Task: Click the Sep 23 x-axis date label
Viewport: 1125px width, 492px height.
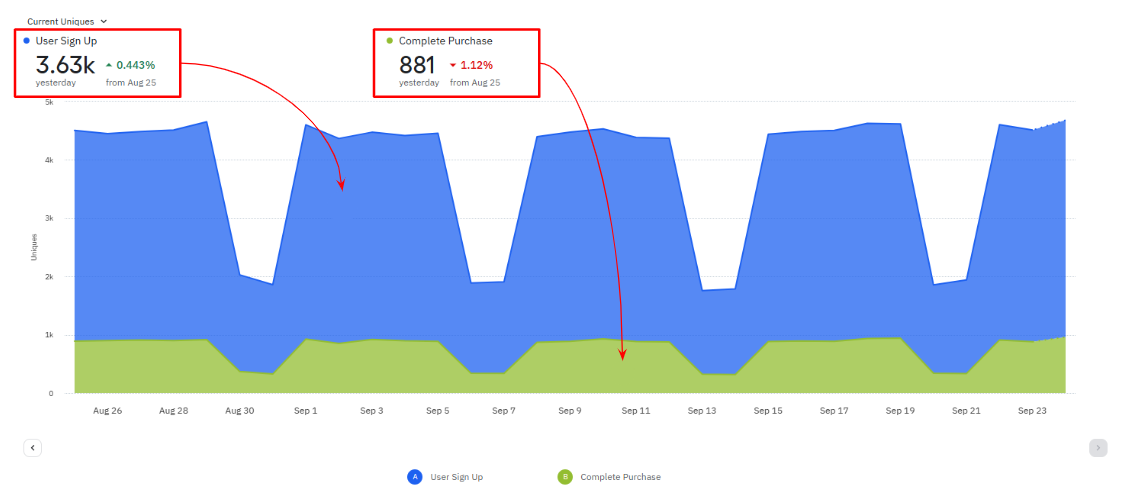Action: [x=1032, y=410]
